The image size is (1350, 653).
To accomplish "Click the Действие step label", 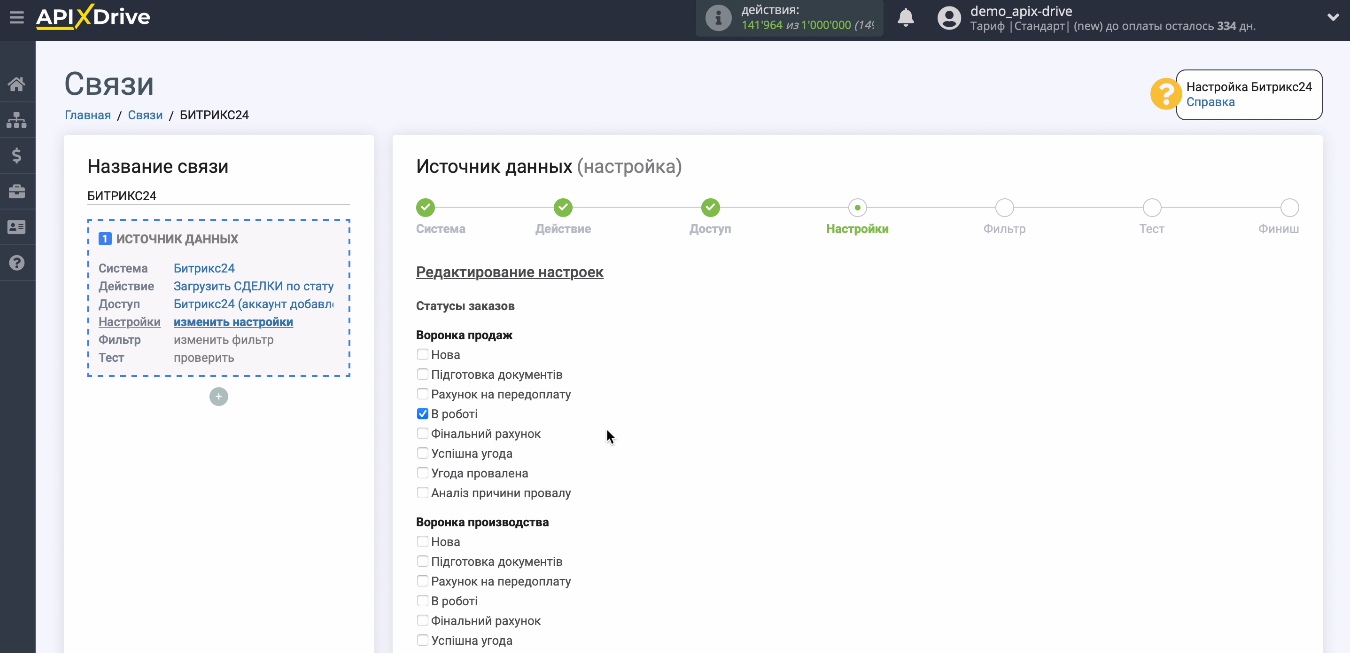I will tap(563, 229).
